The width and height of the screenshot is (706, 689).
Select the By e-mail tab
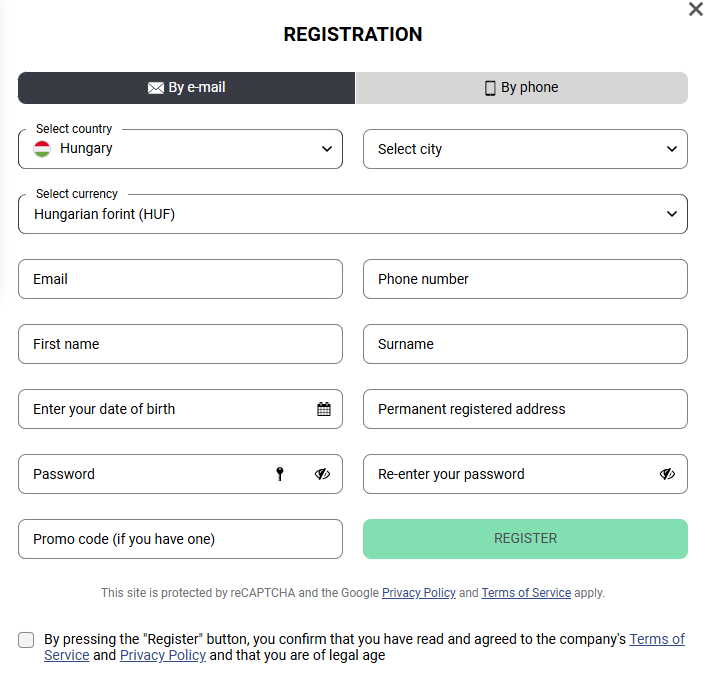click(x=186, y=88)
